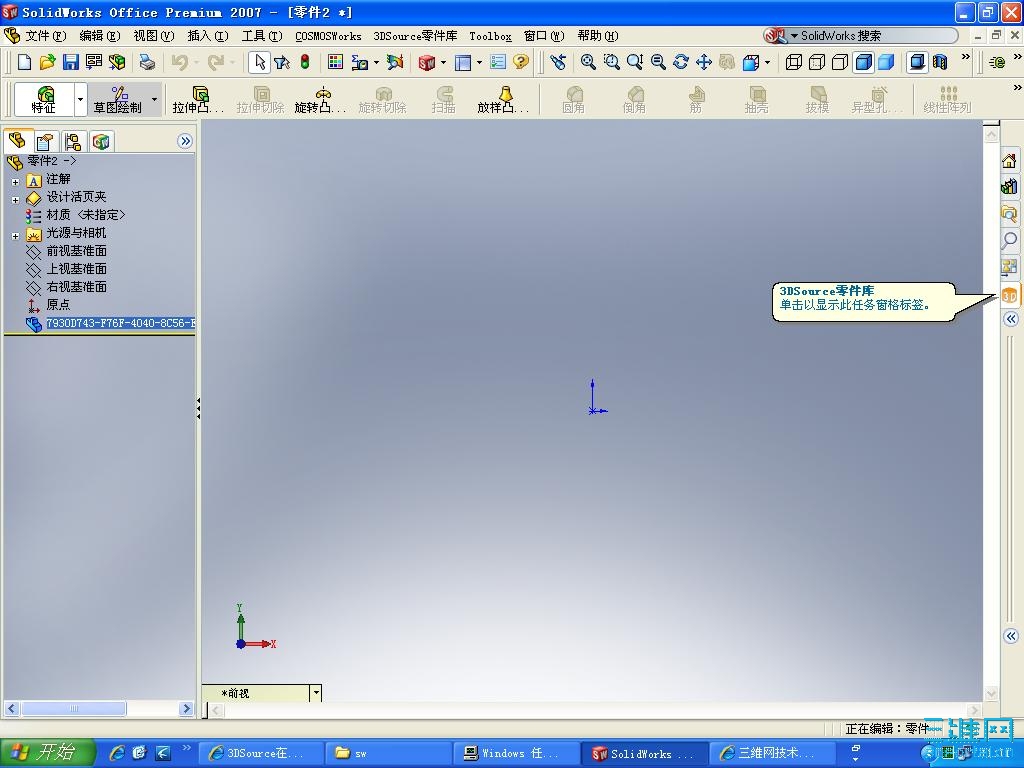The image size is (1024, 768).
Task: Switch to Hidden Lines Visible display
Action: [x=817, y=62]
